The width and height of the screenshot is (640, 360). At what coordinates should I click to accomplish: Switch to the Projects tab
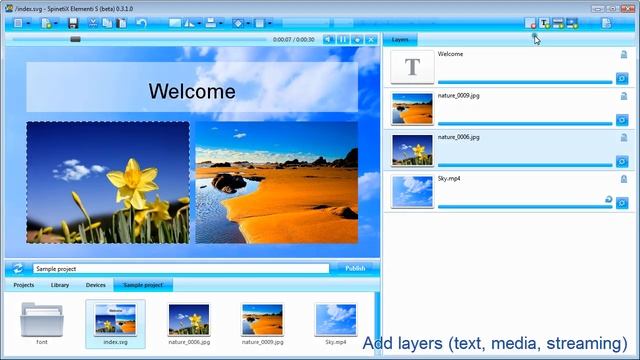[x=24, y=285]
